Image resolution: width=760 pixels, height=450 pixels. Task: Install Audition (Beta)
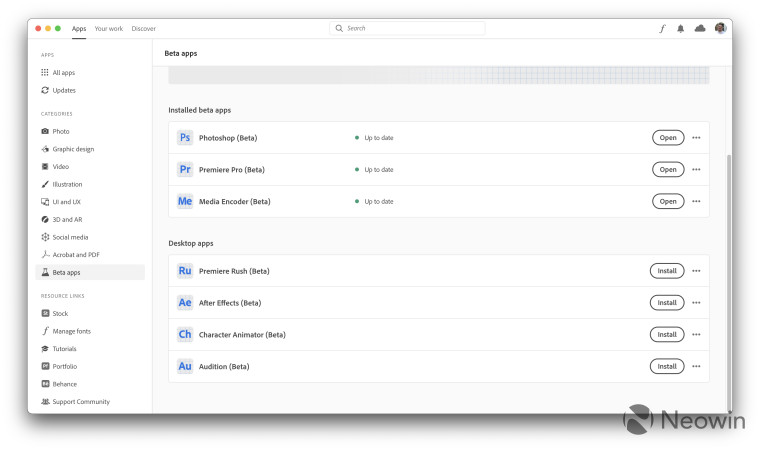point(667,366)
